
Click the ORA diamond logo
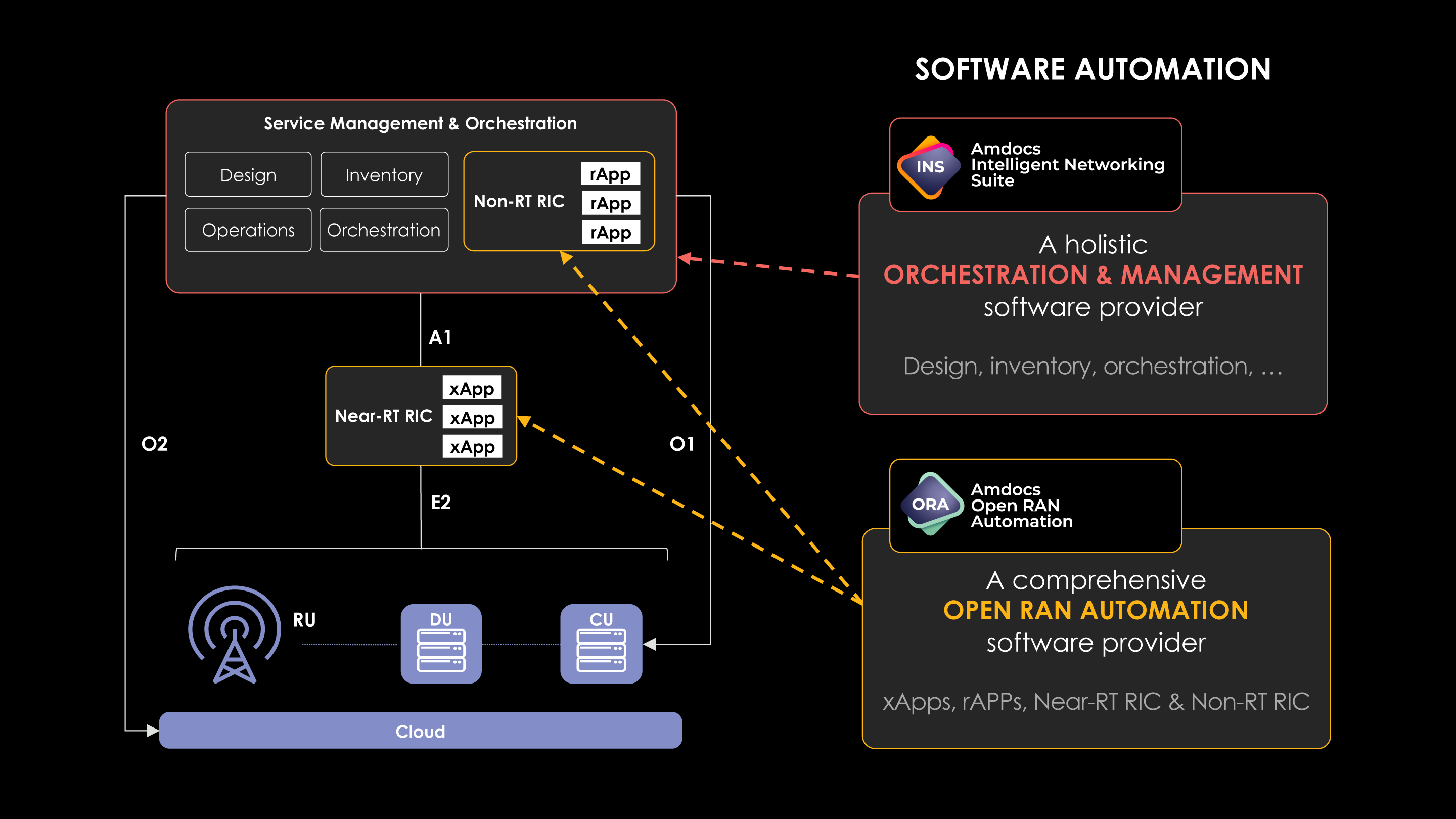click(930, 504)
